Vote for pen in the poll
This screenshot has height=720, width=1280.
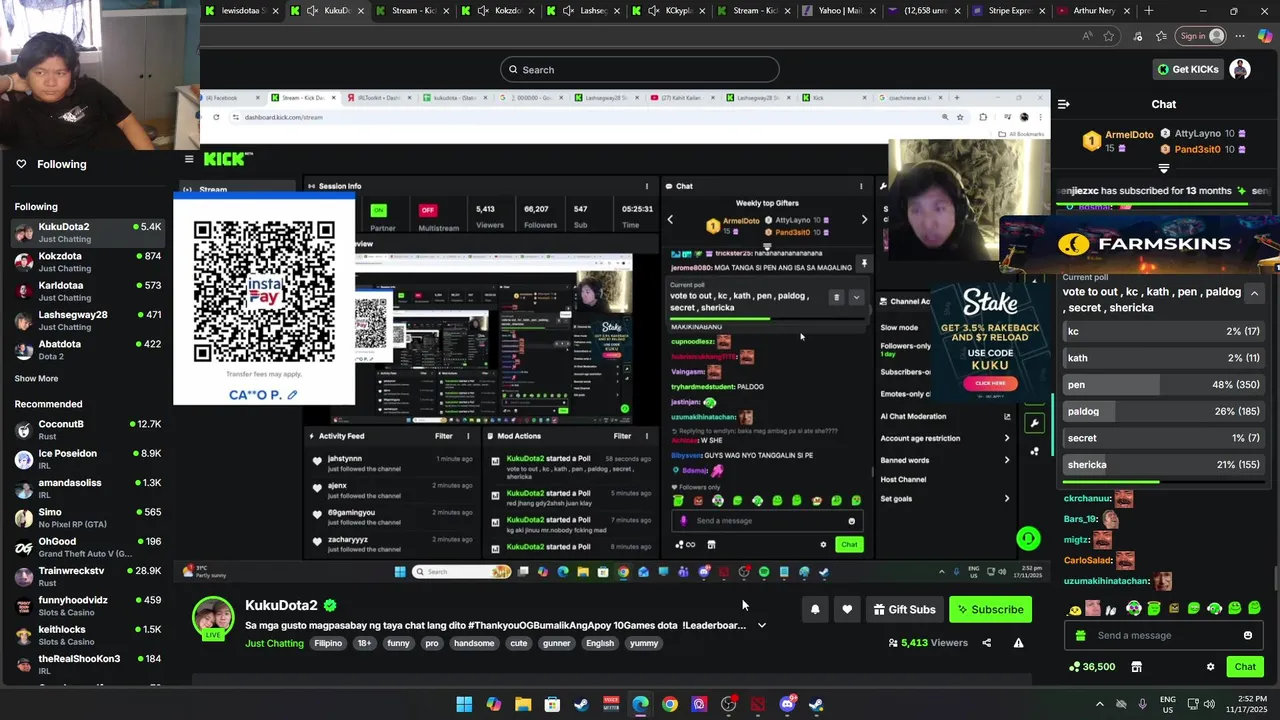[1164, 384]
